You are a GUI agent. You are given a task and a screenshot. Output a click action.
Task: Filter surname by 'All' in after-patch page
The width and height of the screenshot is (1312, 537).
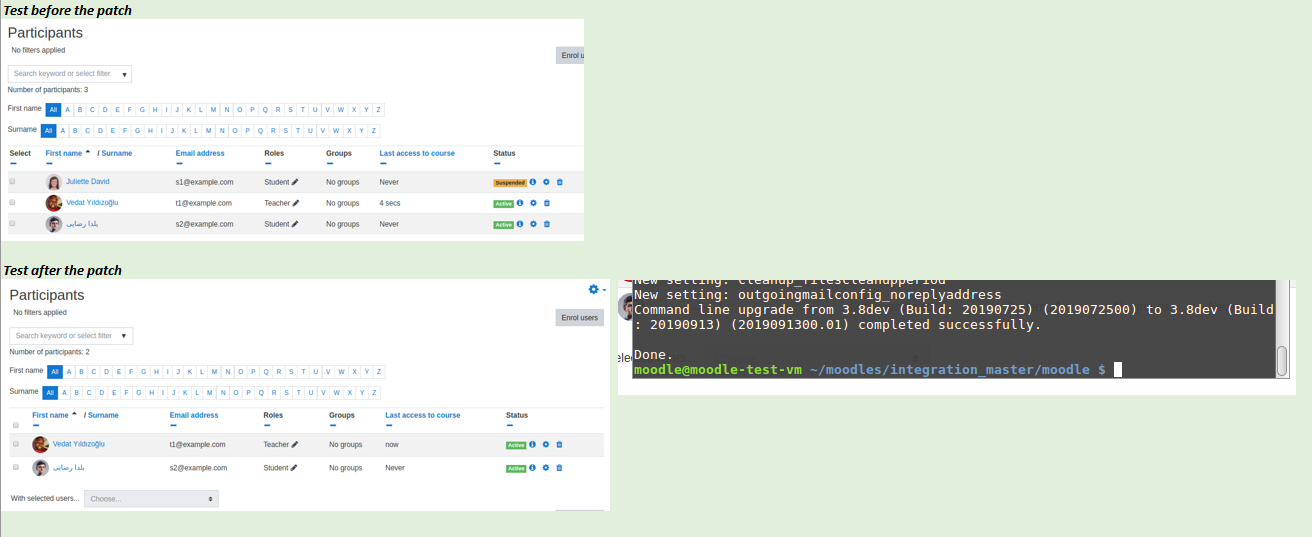coord(50,393)
